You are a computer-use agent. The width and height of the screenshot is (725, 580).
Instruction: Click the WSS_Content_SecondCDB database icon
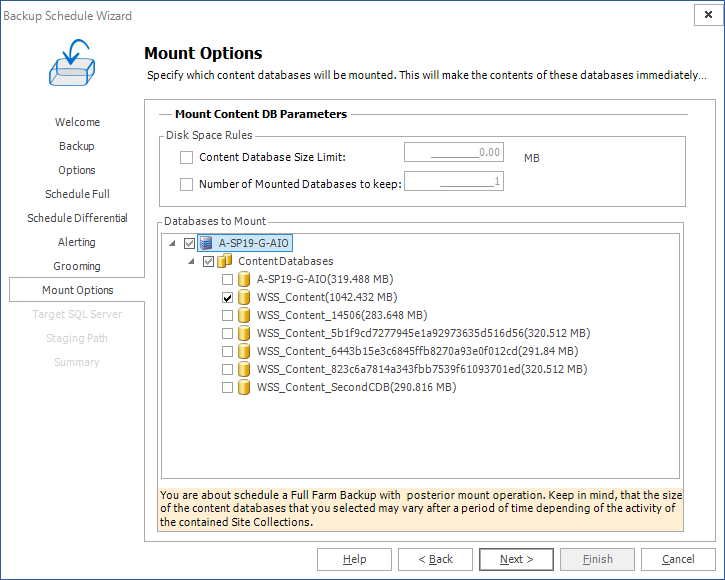(244, 387)
